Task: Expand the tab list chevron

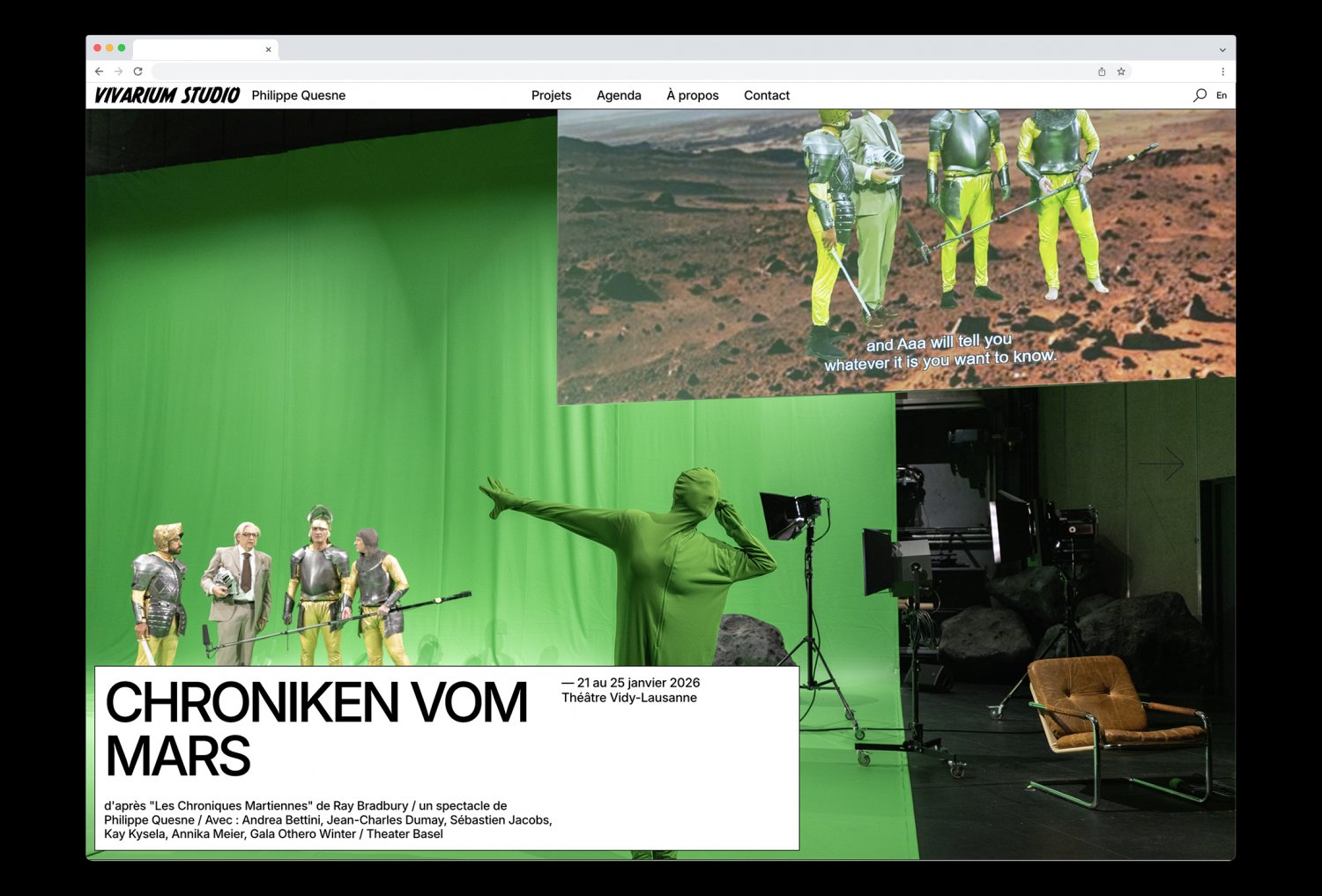Action: pos(1222,49)
